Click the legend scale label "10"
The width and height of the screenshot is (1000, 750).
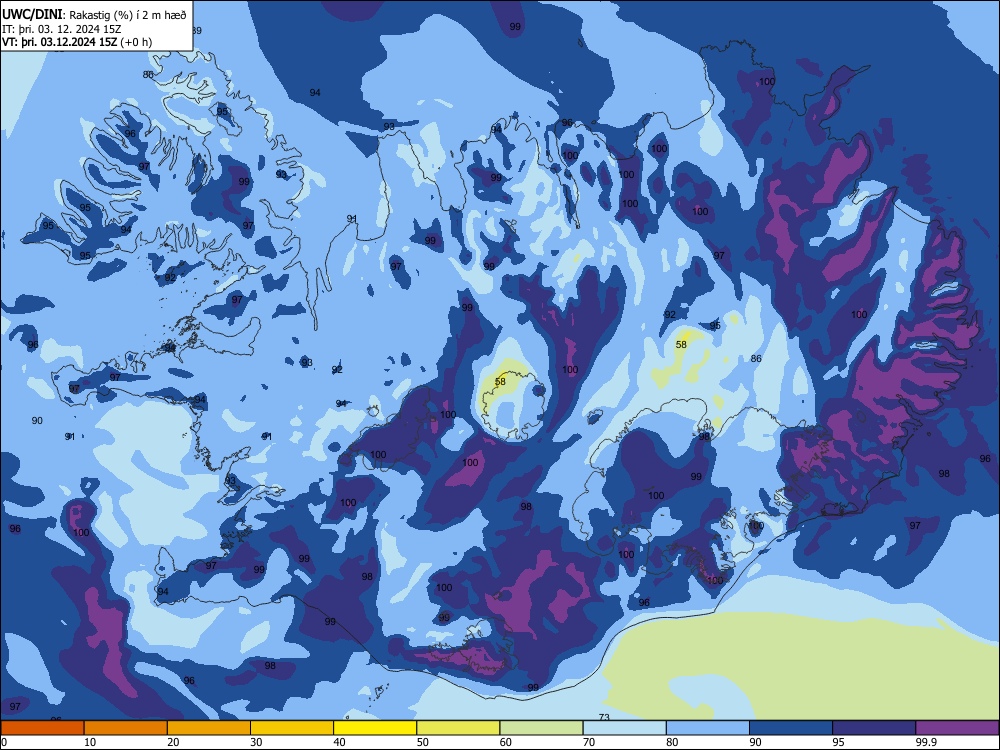pos(90,742)
